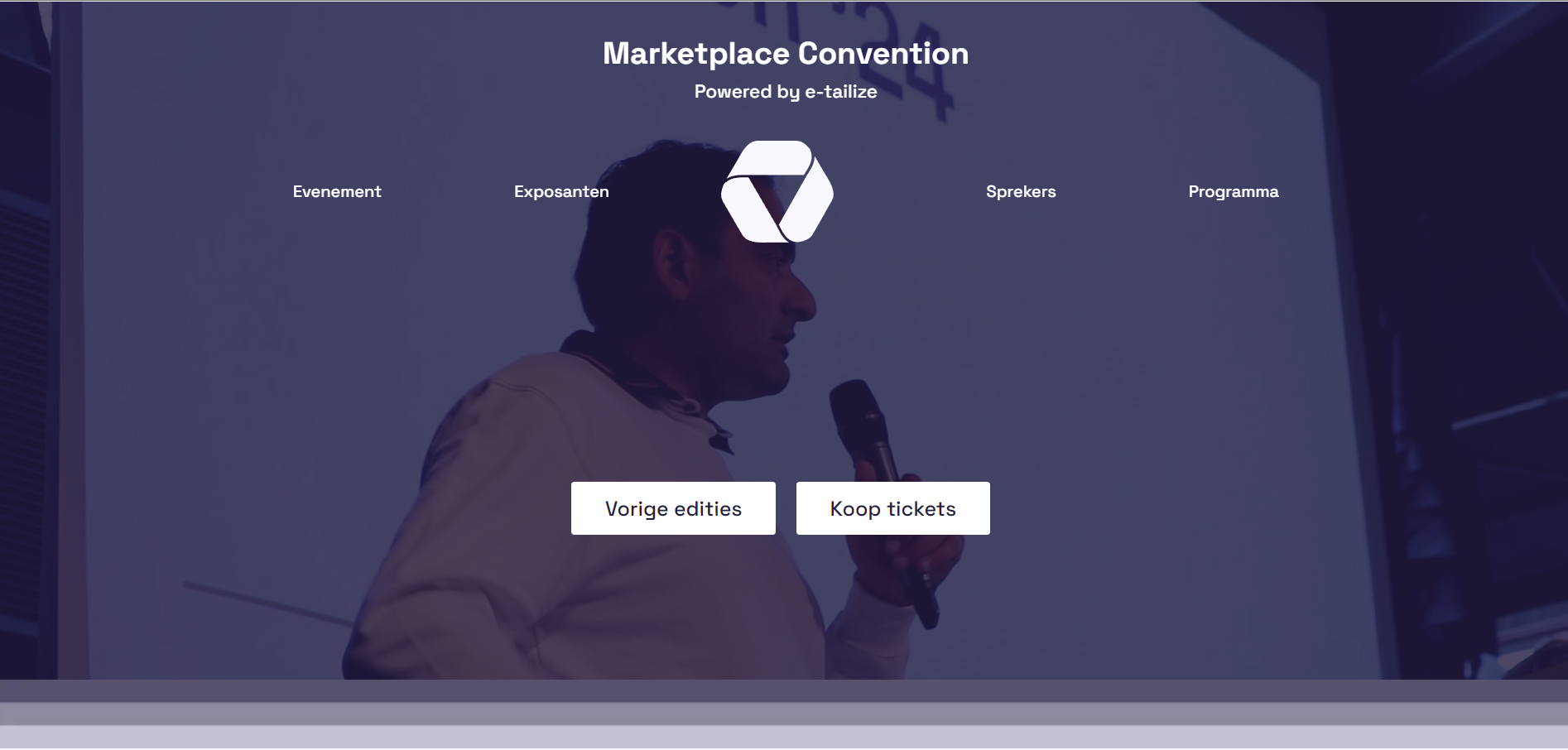1568x750 pixels.
Task: Click the Marketplace Convention heading
Action: [x=786, y=54]
